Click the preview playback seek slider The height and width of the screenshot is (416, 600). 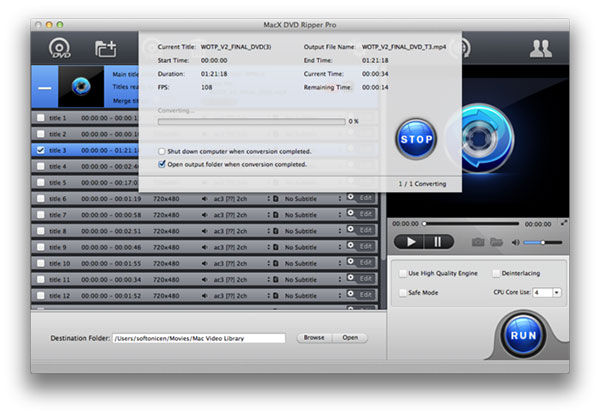pyautogui.click(x=471, y=223)
